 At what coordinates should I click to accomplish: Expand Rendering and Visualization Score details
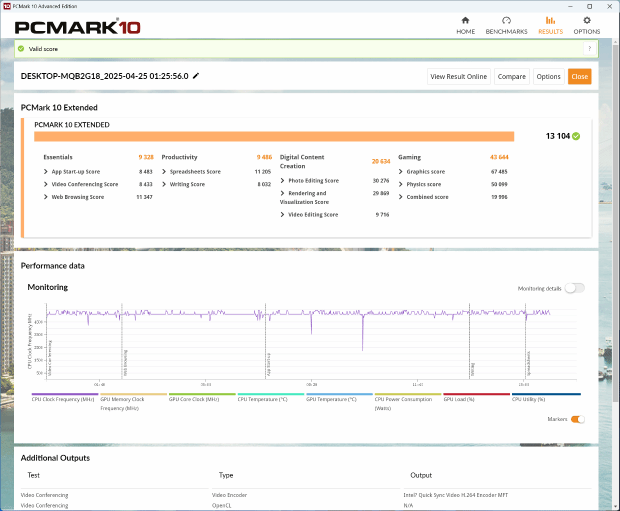click(282, 193)
